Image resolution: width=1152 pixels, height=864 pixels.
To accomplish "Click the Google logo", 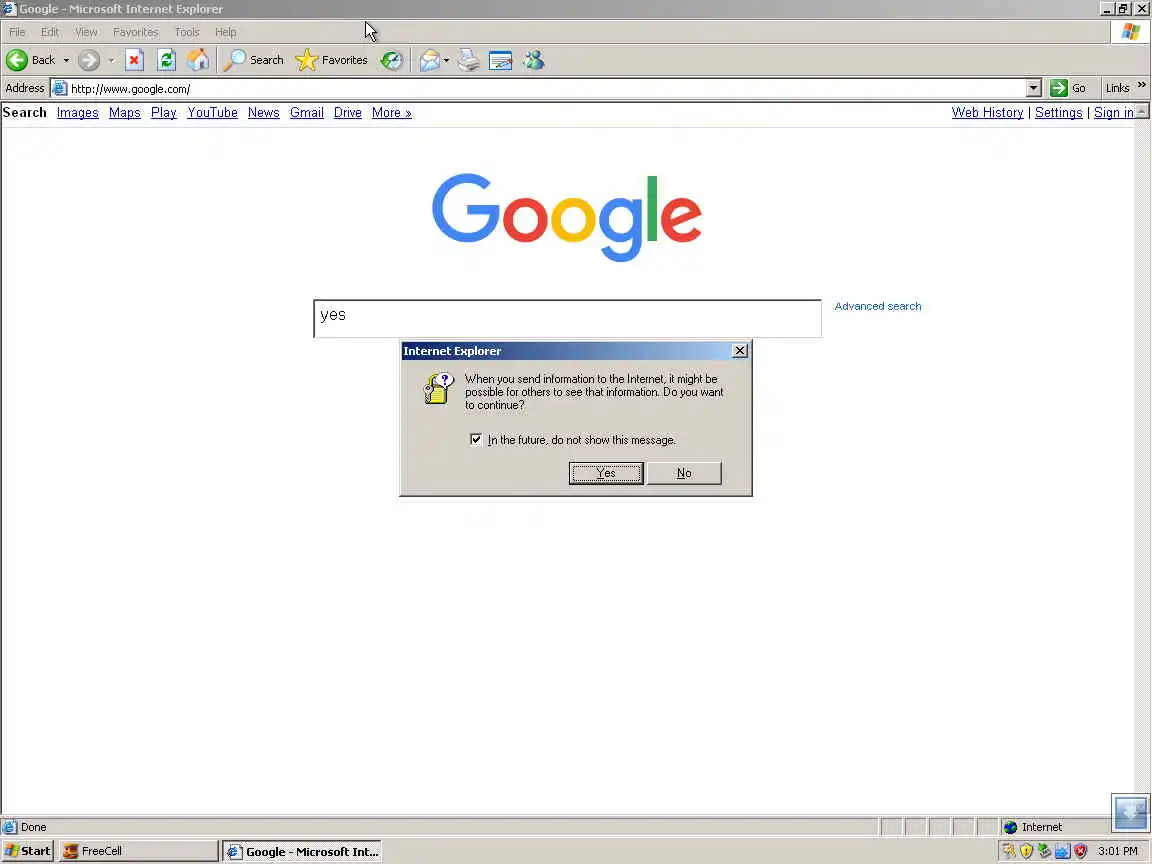I will click(x=566, y=217).
